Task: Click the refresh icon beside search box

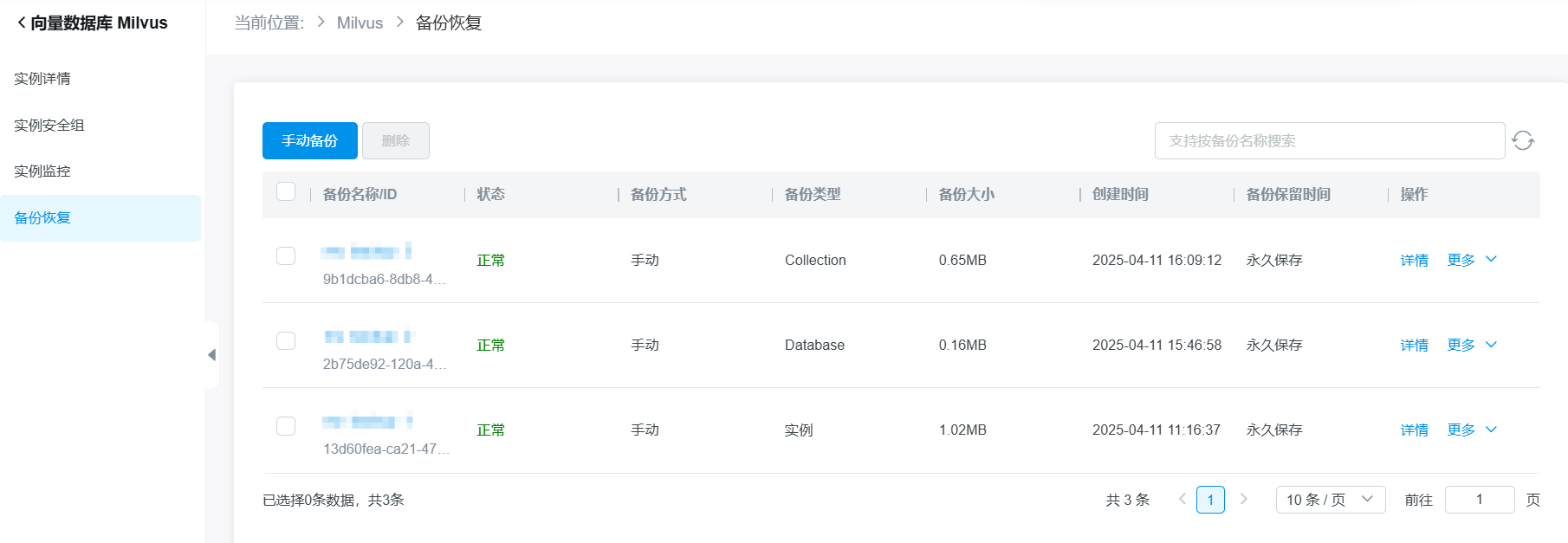Action: pos(1523,140)
